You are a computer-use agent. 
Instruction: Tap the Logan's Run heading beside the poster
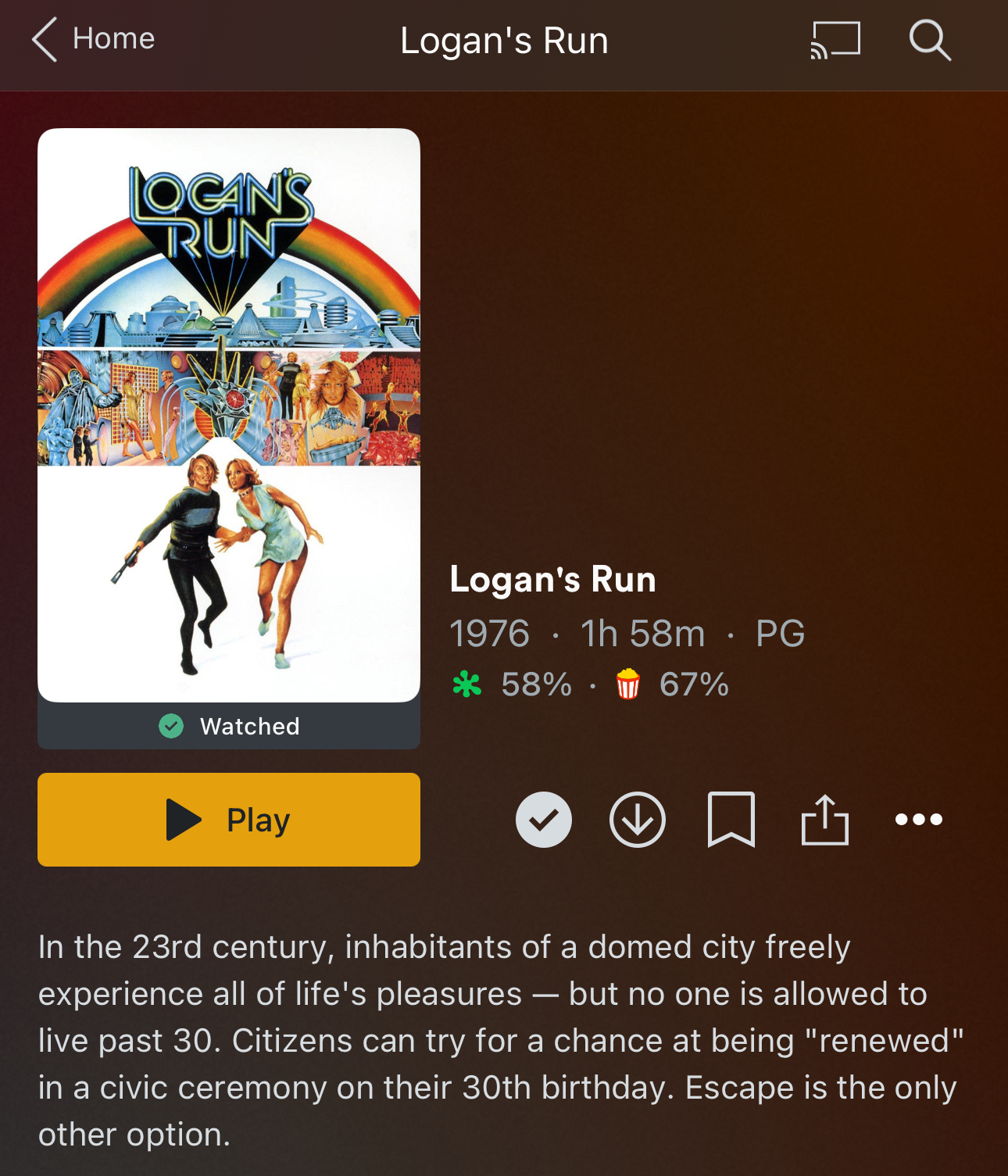552,580
